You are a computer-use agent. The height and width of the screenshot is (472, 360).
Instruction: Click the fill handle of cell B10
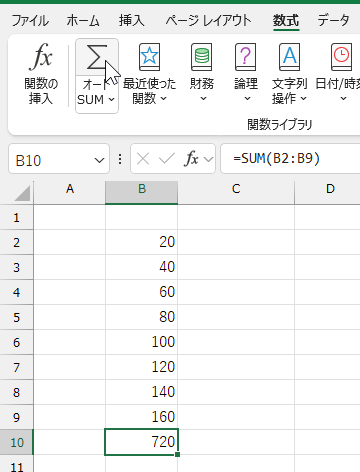[x=177, y=454]
